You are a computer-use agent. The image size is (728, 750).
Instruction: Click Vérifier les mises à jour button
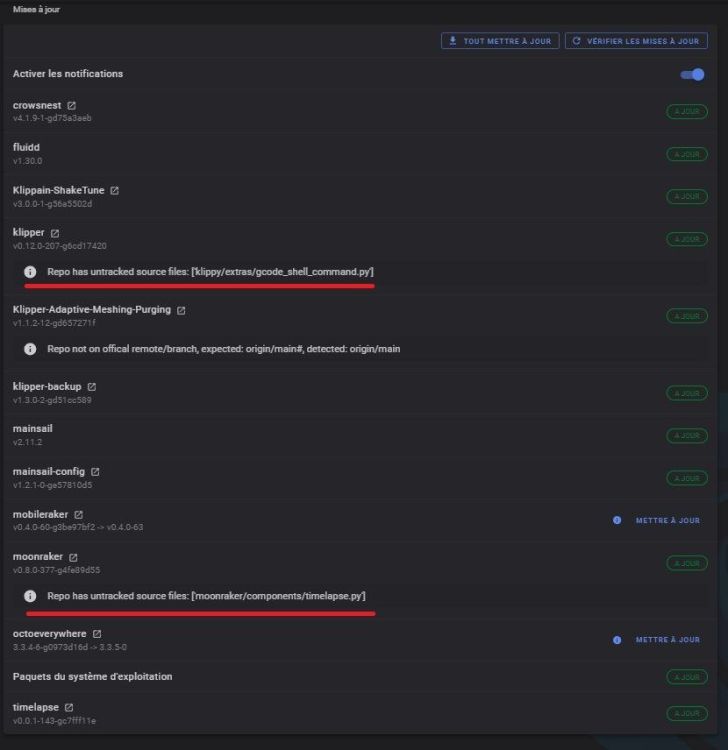click(636, 41)
